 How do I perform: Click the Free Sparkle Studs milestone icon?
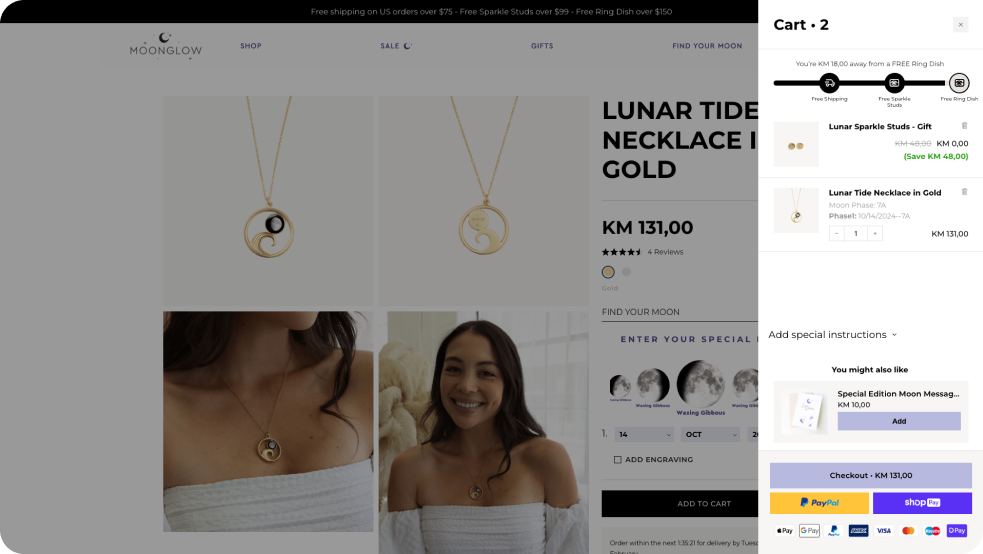coord(894,83)
